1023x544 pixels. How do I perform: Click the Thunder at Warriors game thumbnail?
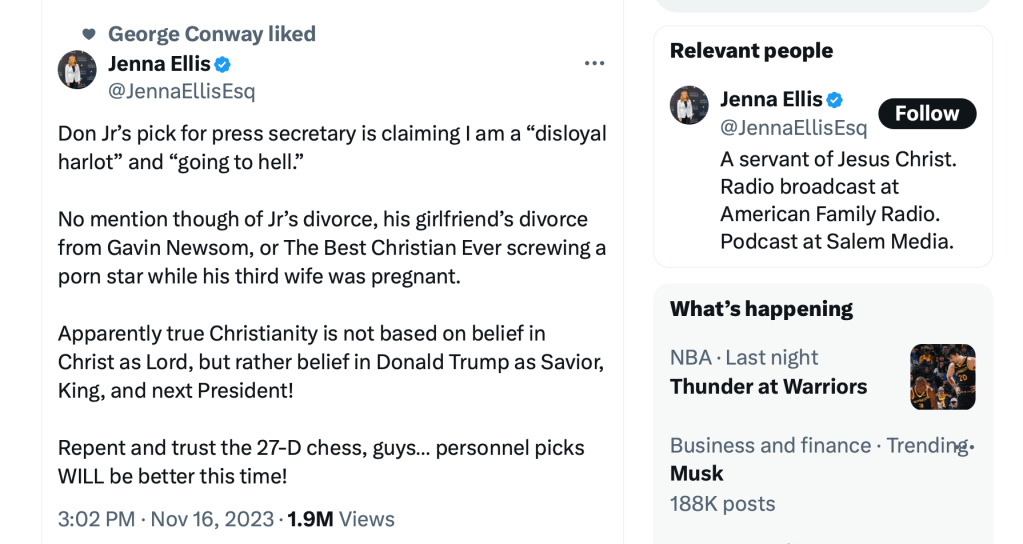pos(942,376)
